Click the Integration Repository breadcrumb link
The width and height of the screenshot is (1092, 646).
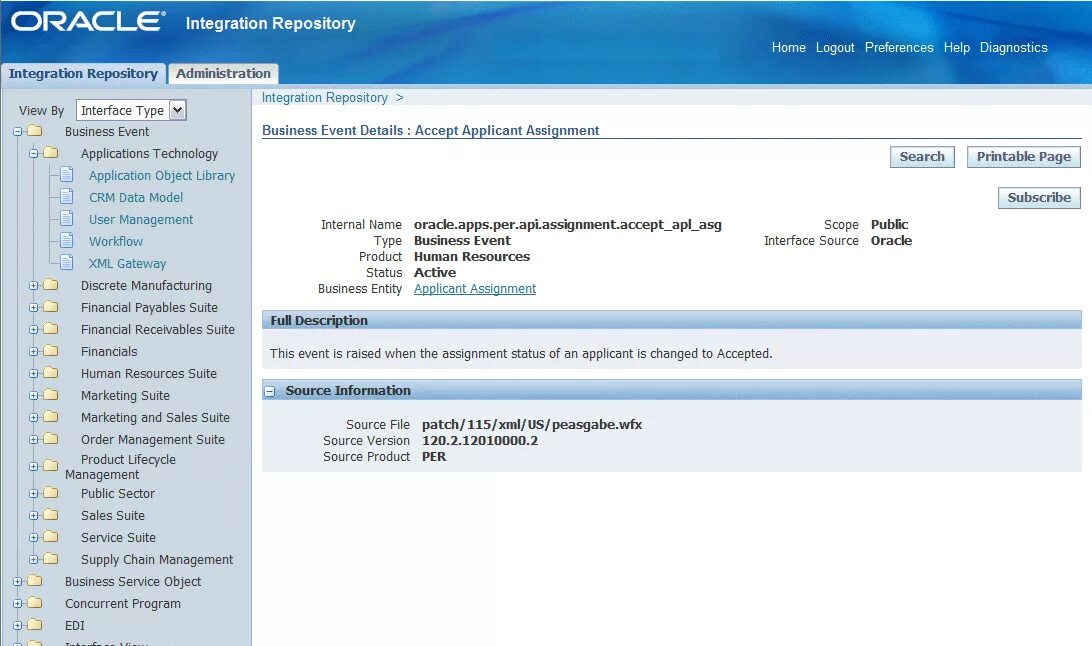click(x=325, y=97)
